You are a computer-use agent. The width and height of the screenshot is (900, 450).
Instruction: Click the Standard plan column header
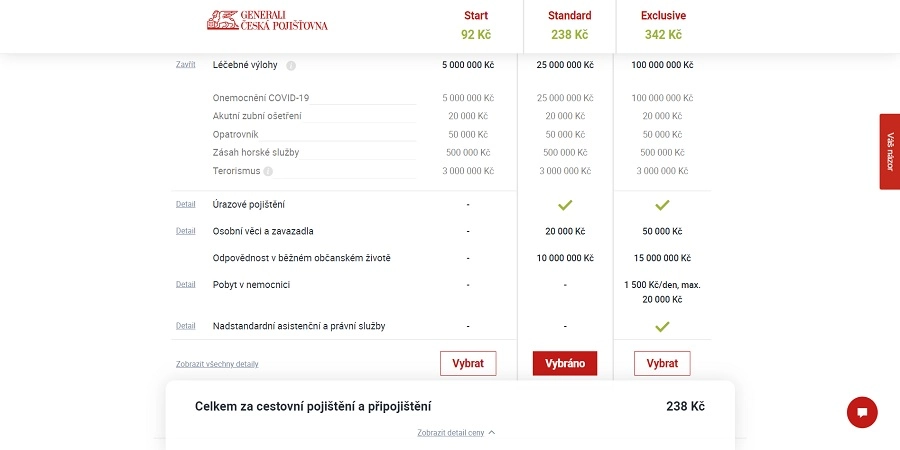(x=569, y=25)
